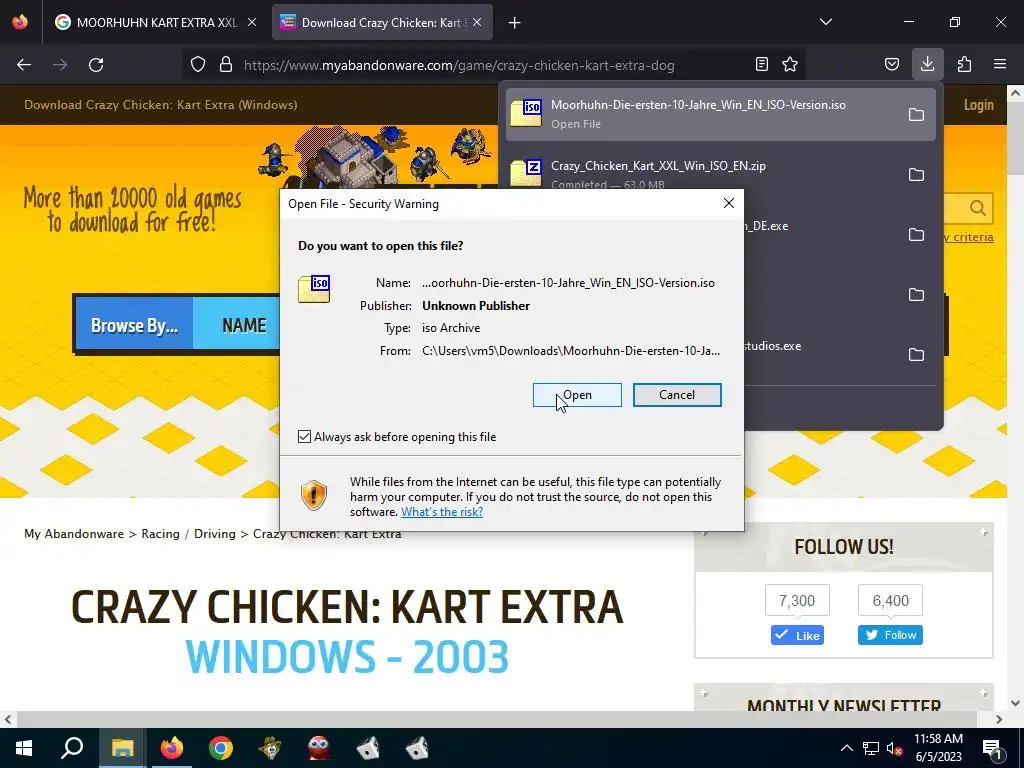Click the tracking protection shield icon

click(198, 65)
